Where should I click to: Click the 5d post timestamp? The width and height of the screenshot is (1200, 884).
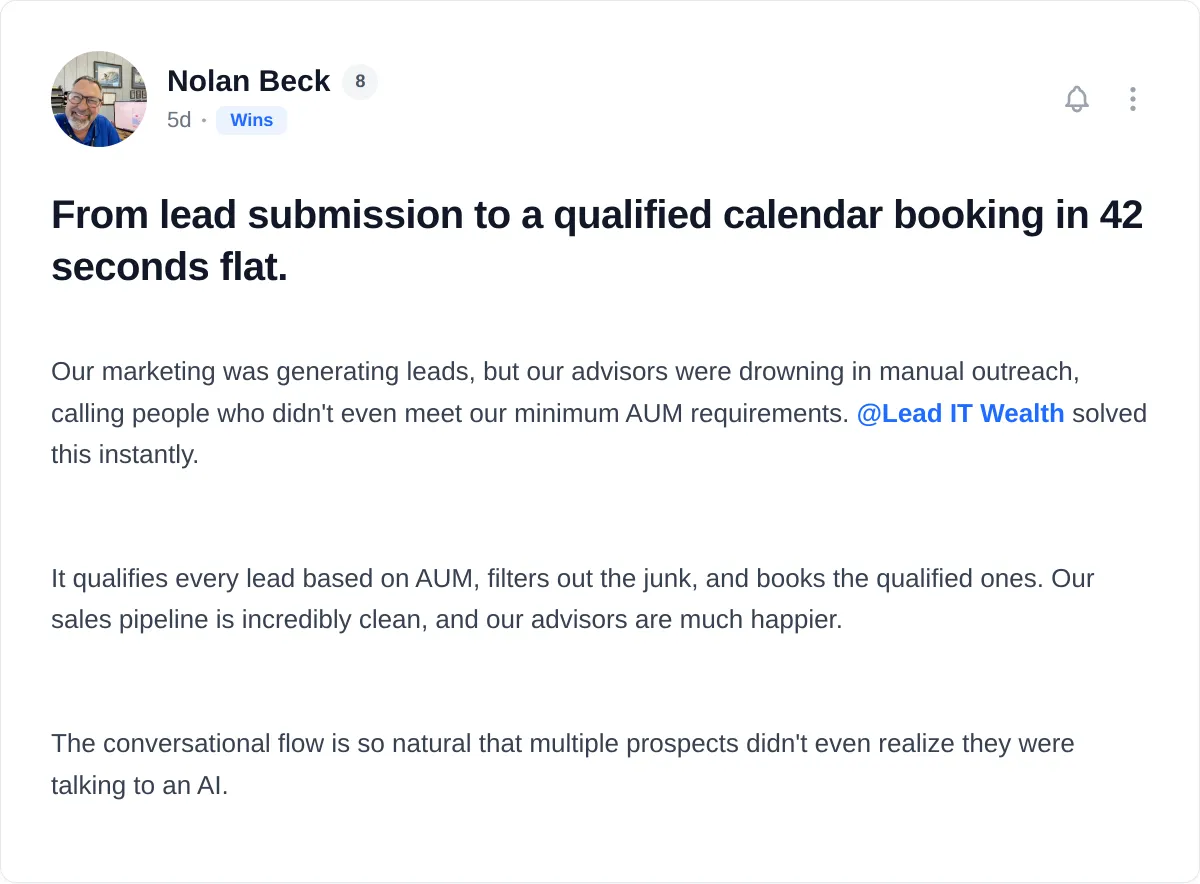[x=179, y=120]
